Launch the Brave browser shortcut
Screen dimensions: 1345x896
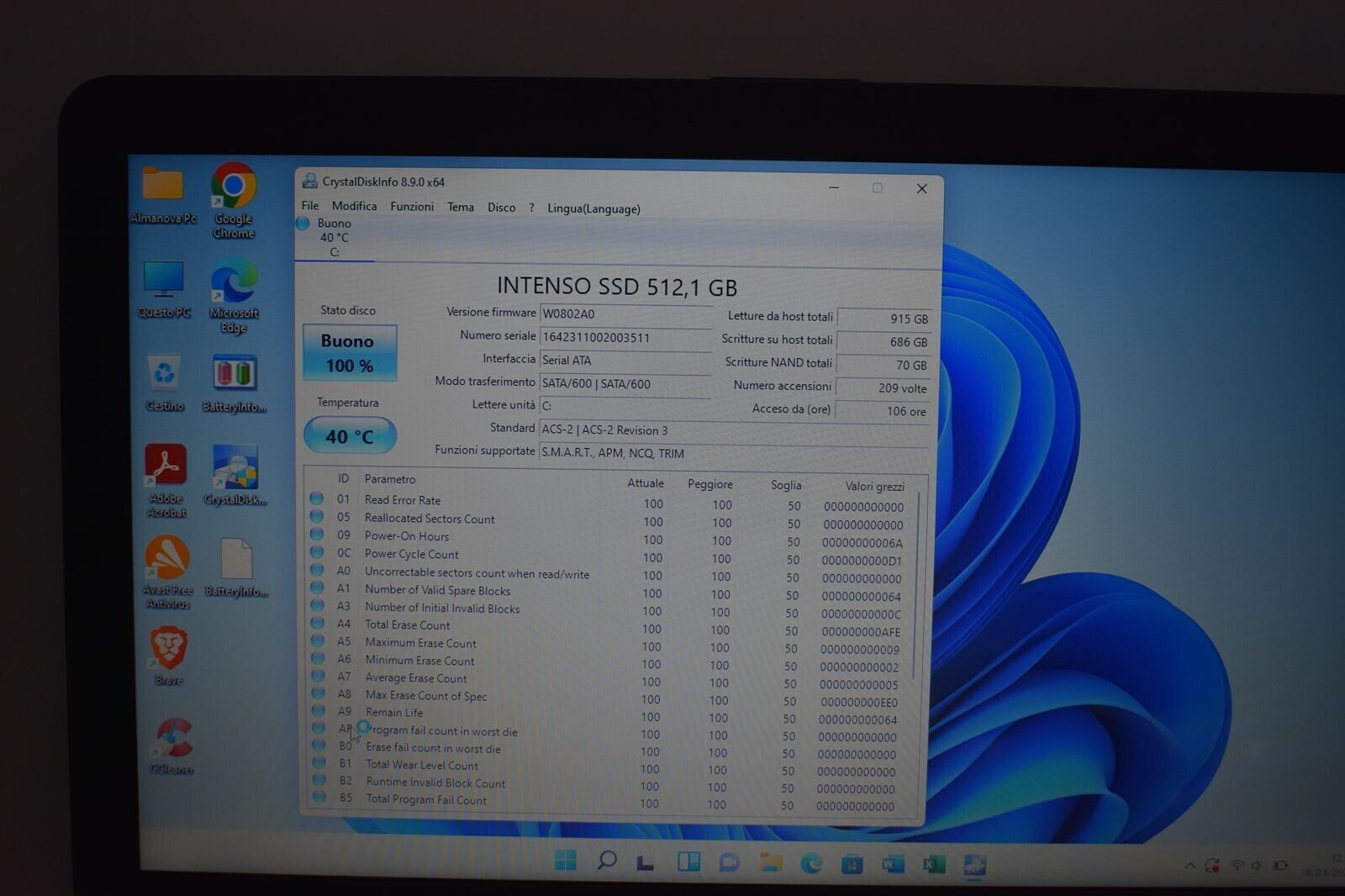[x=169, y=655]
